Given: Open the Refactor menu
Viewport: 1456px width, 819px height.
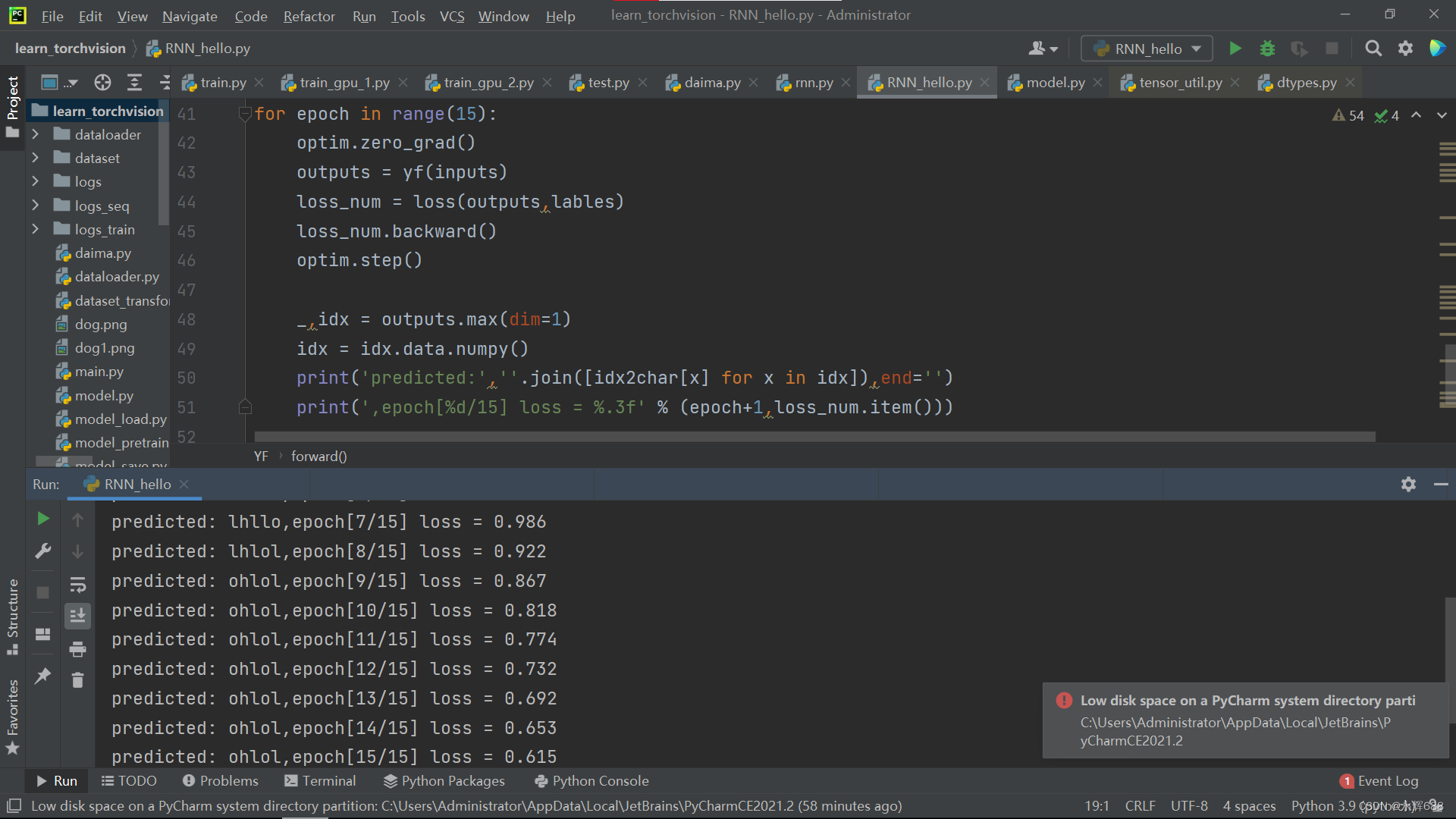Looking at the screenshot, I should 309,16.
